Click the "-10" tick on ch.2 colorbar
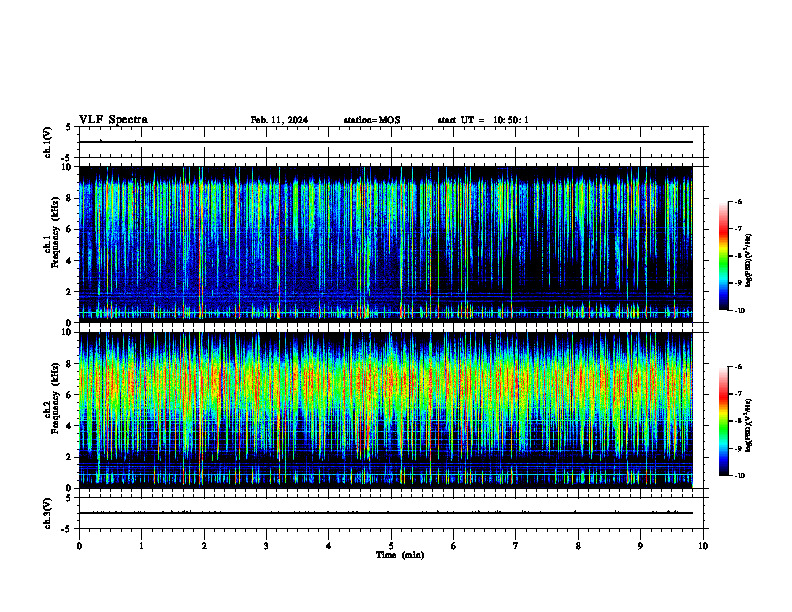The image size is (792, 612). pyautogui.click(x=740, y=475)
